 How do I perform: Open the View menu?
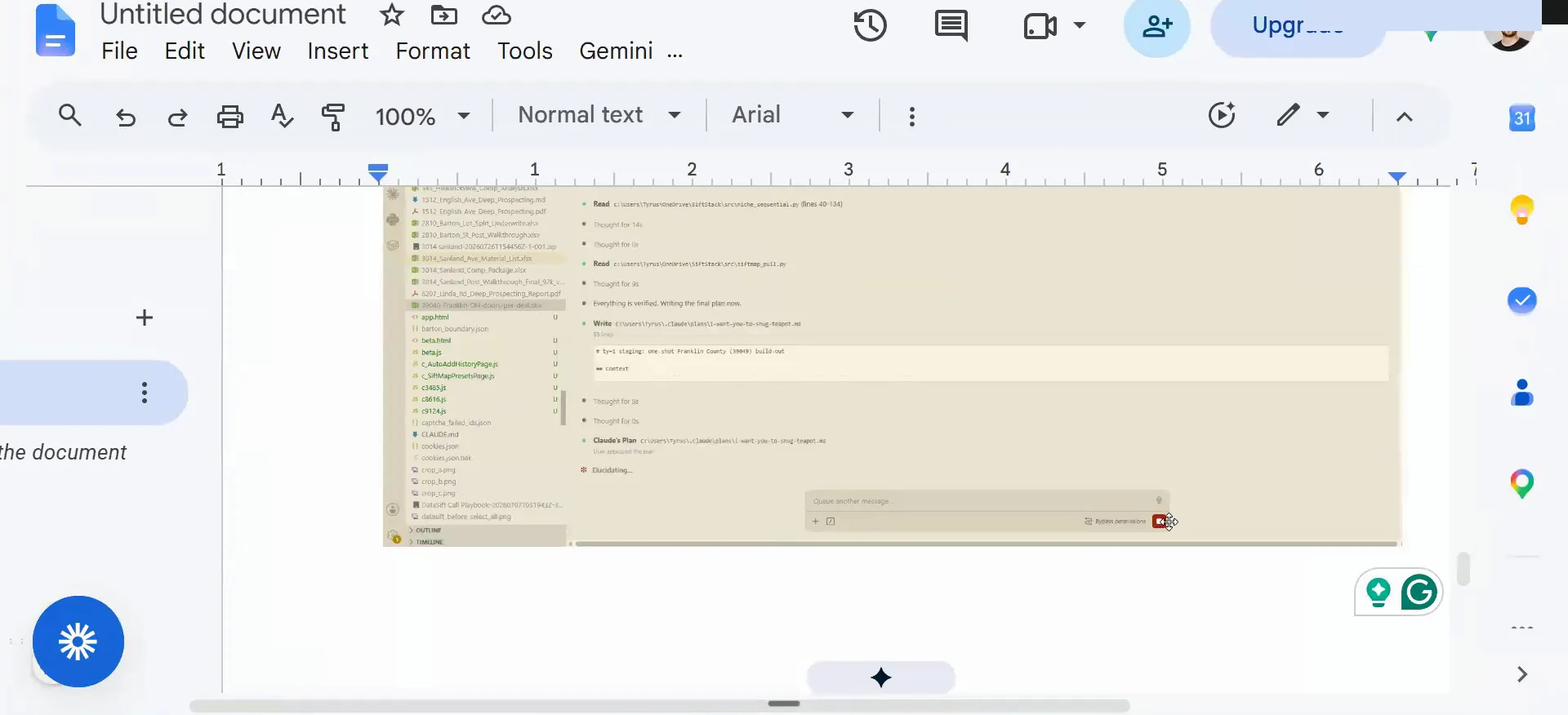pyautogui.click(x=256, y=51)
